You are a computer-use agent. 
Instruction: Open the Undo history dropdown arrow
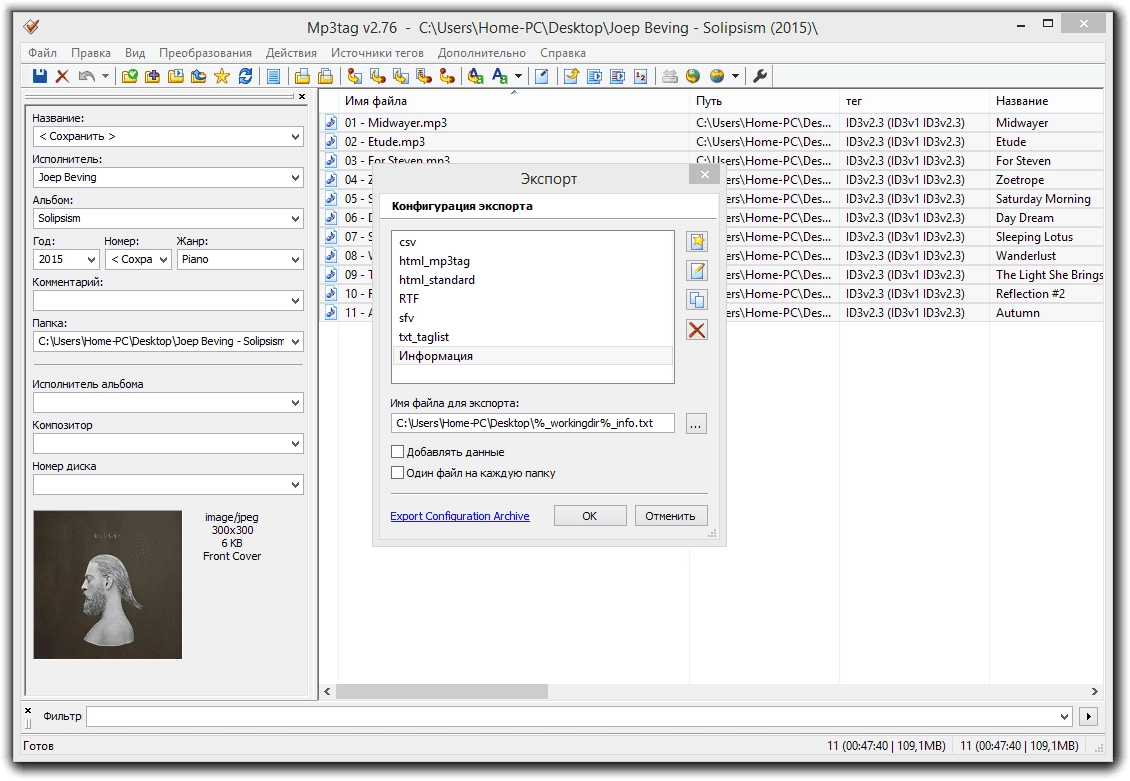(x=105, y=76)
